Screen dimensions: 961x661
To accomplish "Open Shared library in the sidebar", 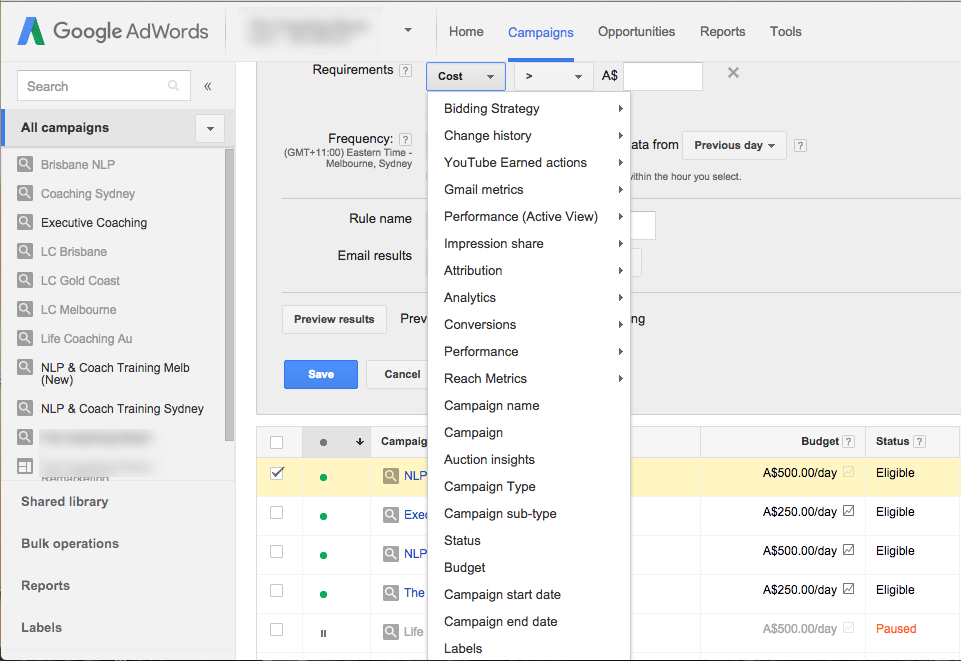I will click(x=64, y=501).
